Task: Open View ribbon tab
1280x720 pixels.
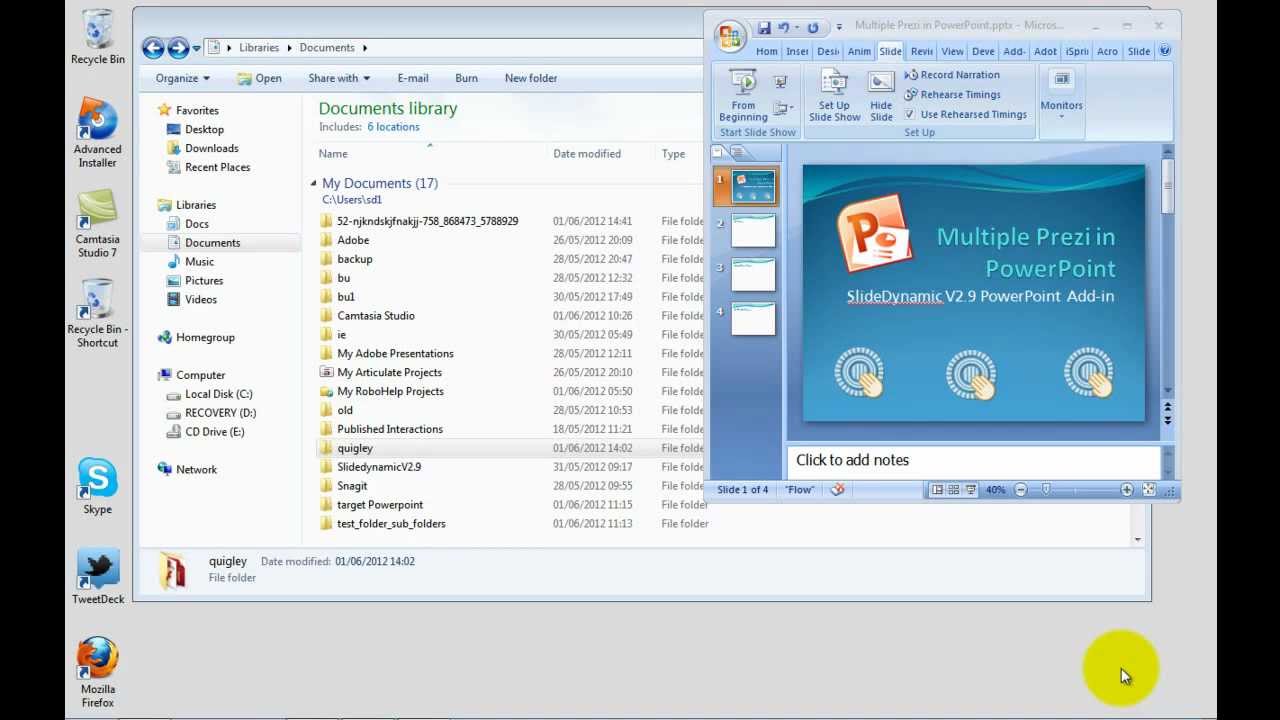Action: [952, 51]
